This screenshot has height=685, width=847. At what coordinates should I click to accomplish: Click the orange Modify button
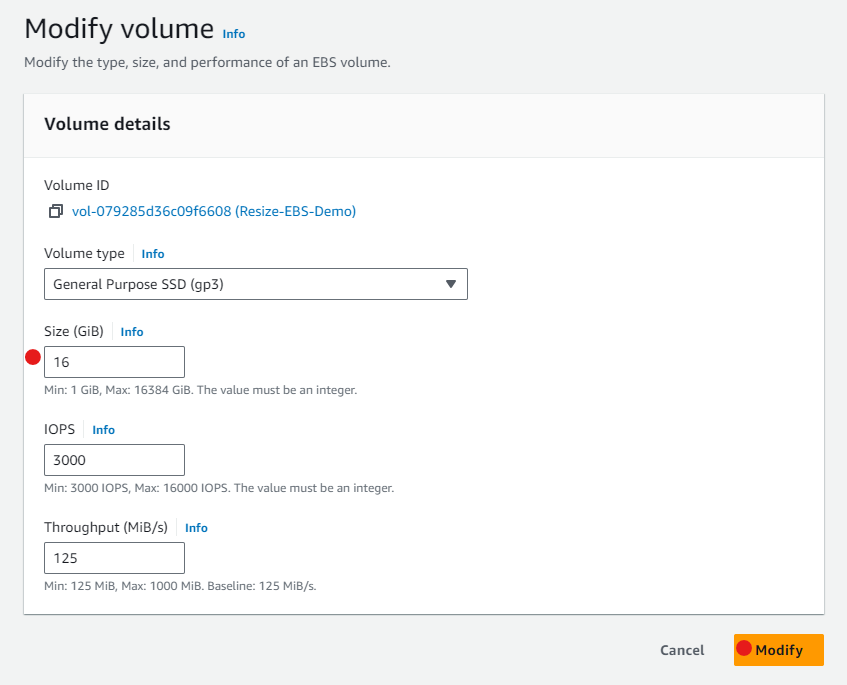coord(779,650)
